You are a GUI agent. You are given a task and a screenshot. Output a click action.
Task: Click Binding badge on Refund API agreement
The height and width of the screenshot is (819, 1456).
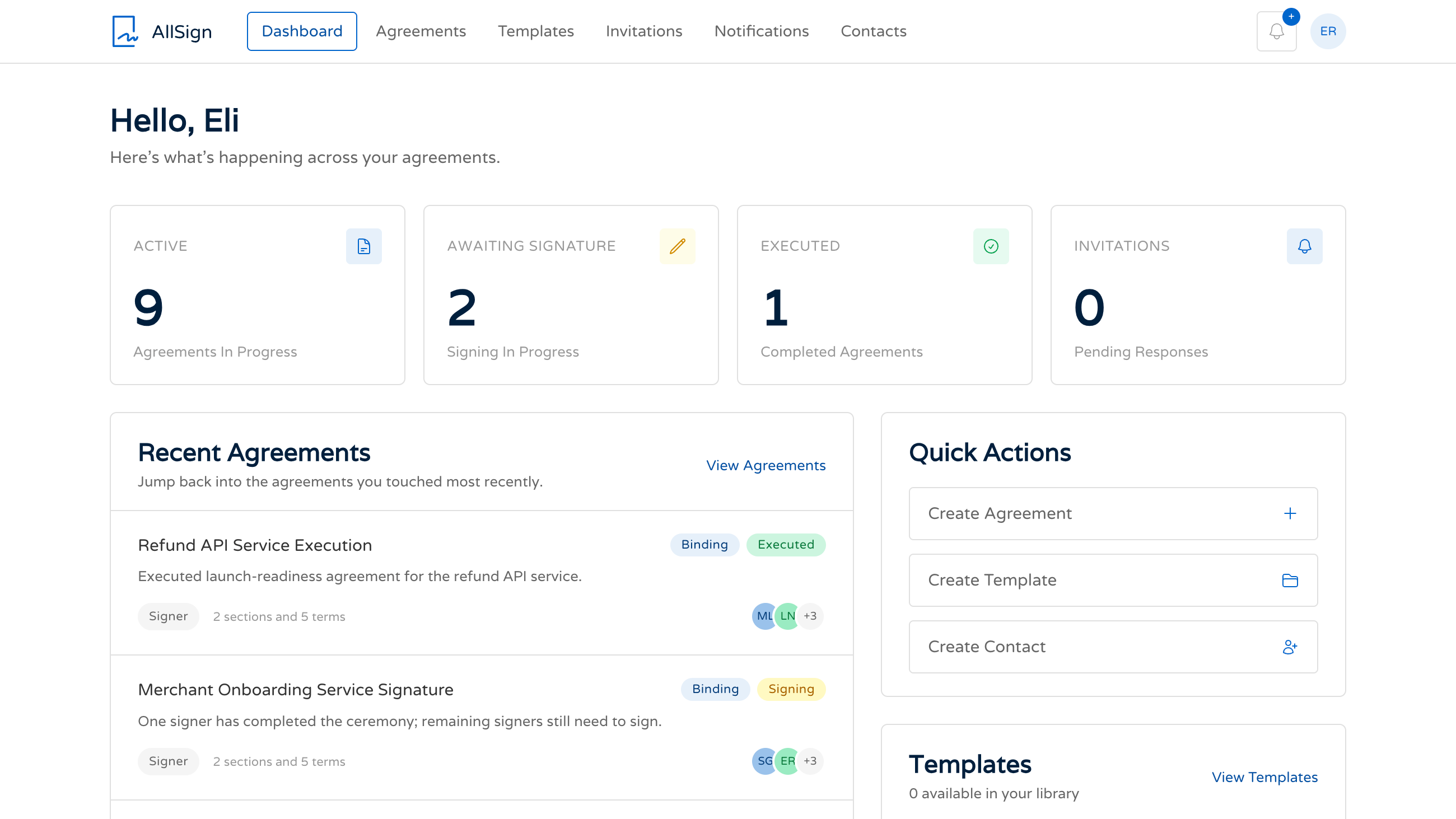(704, 544)
